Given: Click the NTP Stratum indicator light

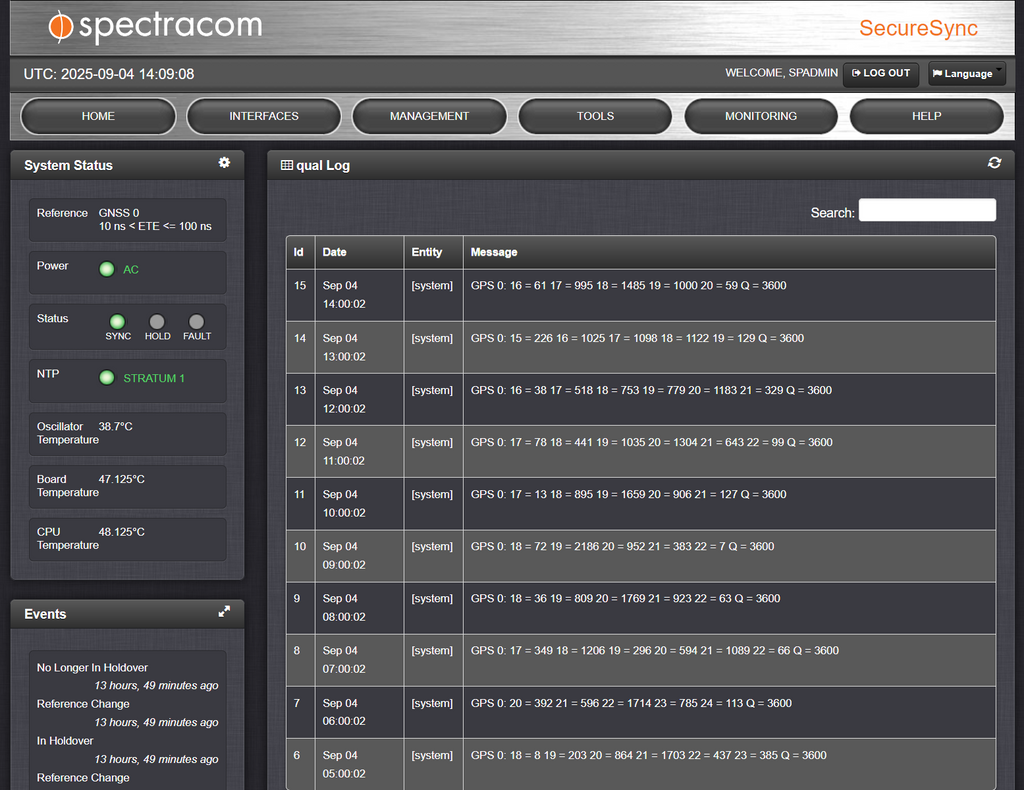Looking at the screenshot, I should 106,377.
